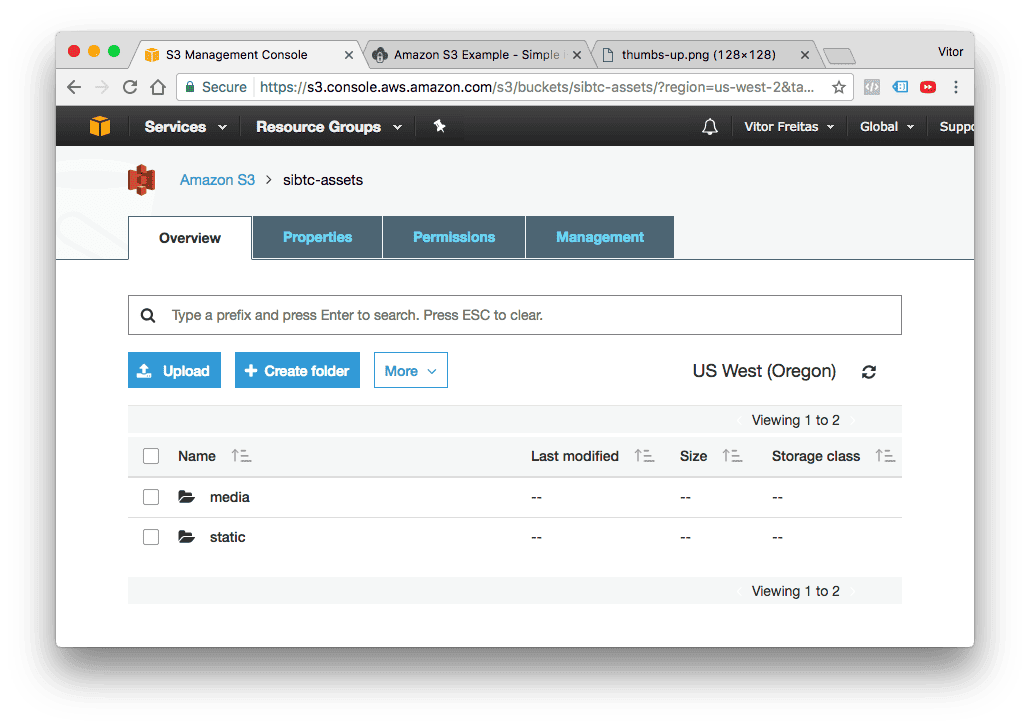The width and height of the screenshot is (1030, 727).
Task: Open the media folder link
Action: tap(229, 497)
